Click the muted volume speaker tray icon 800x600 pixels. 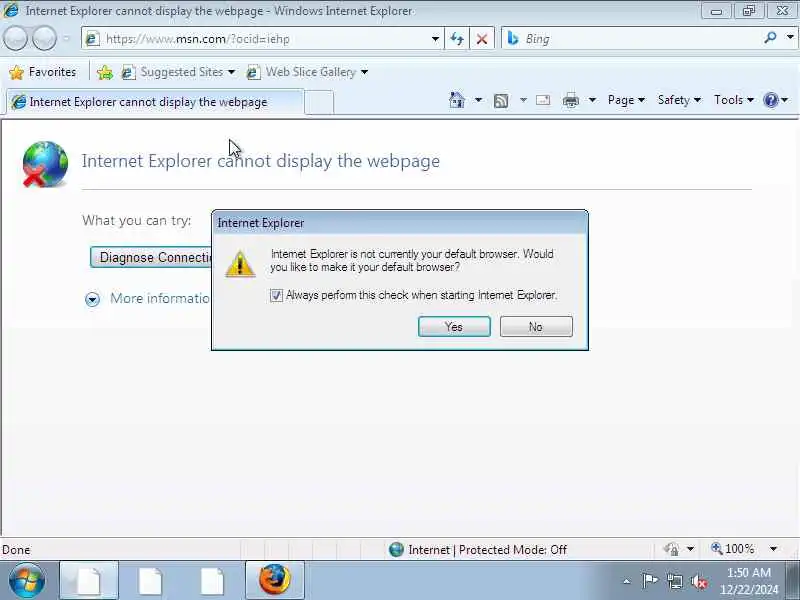click(x=699, y=581)
